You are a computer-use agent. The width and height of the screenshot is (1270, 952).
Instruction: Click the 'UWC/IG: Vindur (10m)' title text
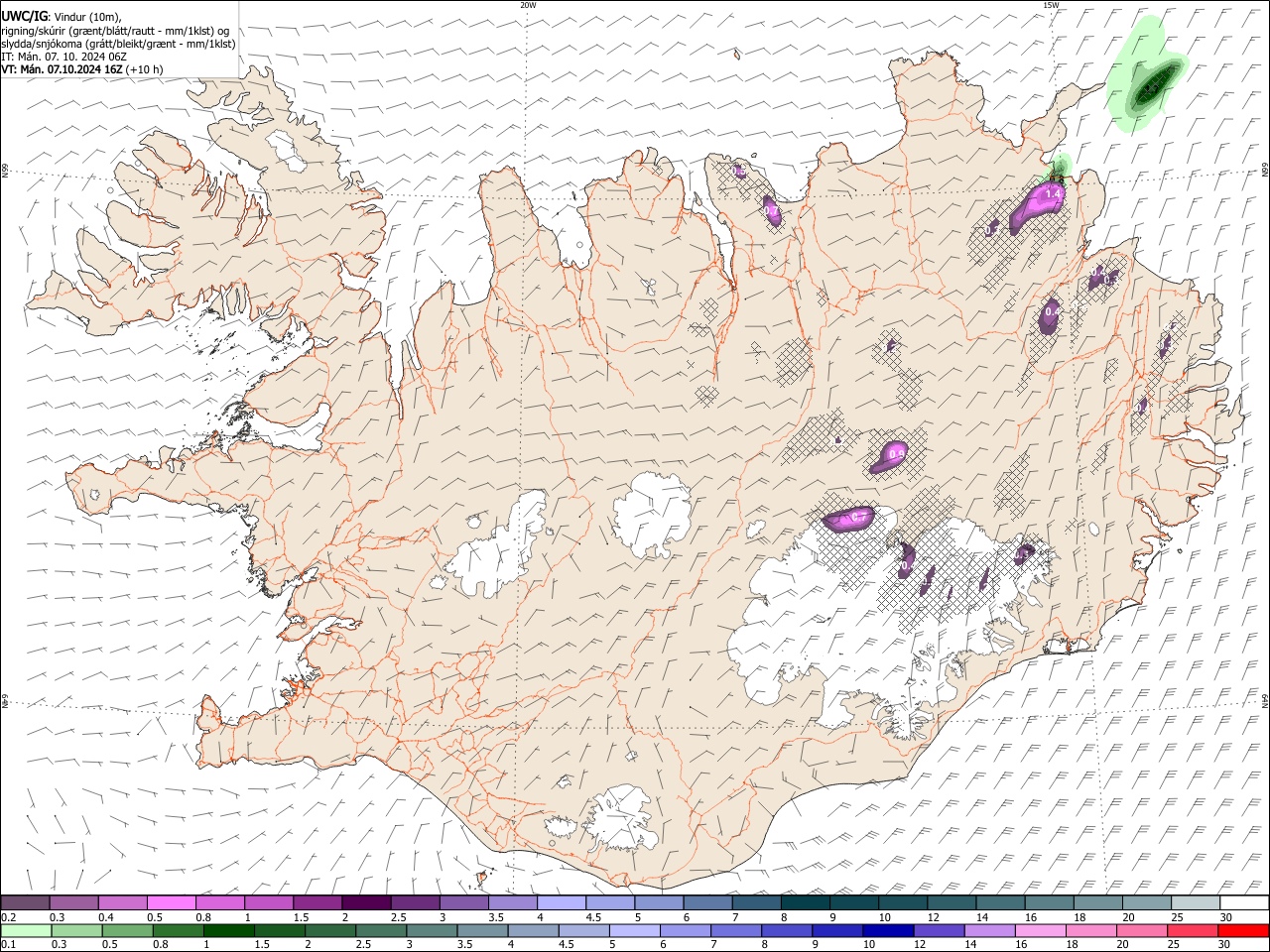point(62,17)
